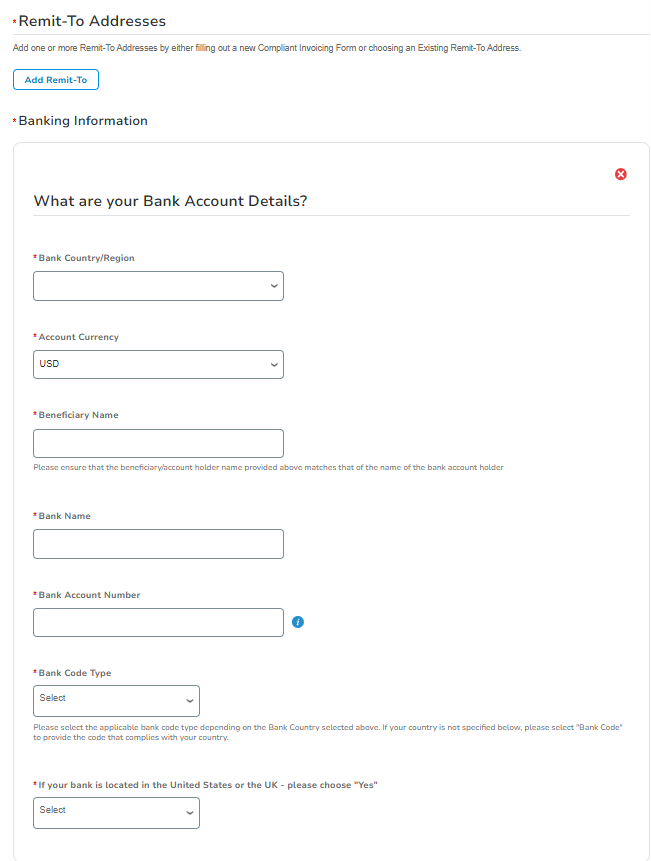
Task: Click the "Account Currency" label text
Action: (x=78, y=337)
